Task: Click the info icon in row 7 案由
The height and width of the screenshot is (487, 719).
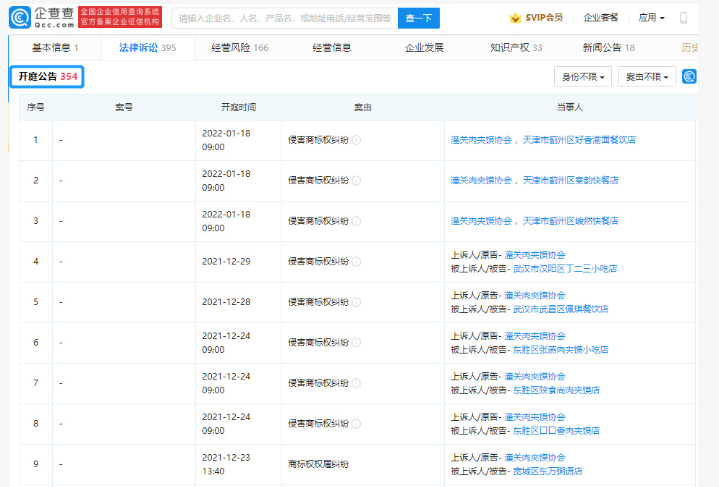Action: [356, 383]
